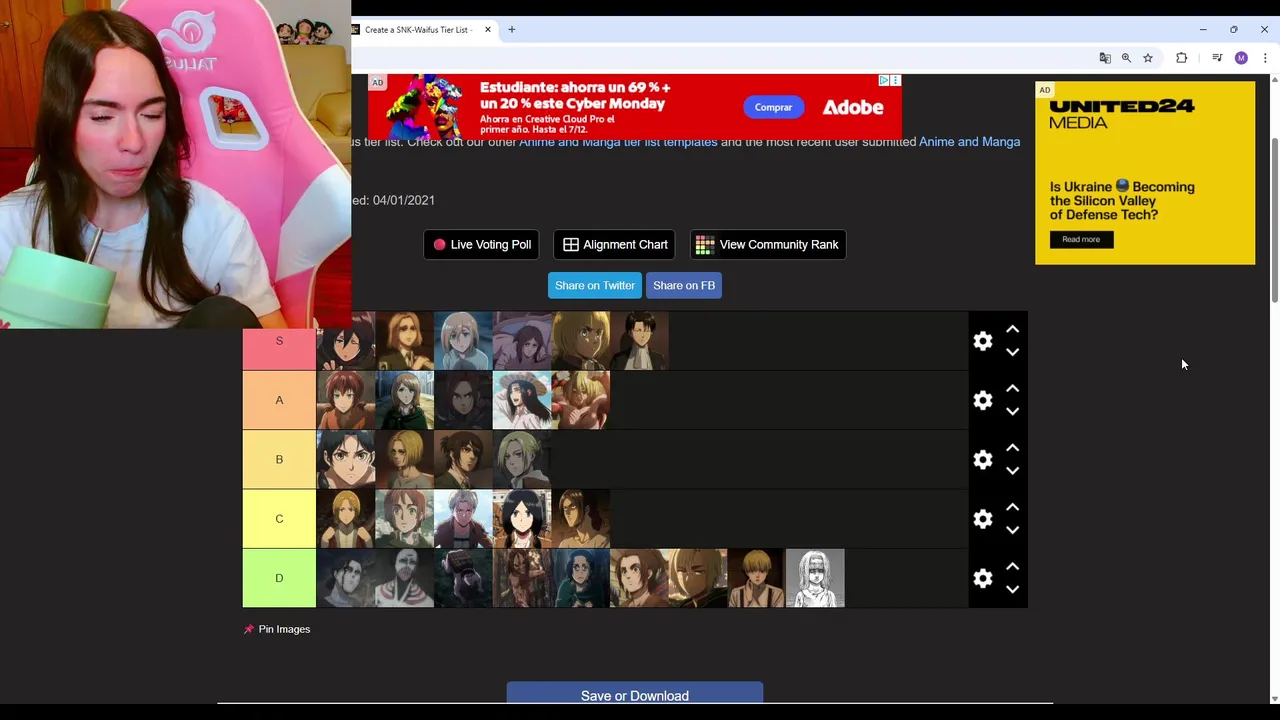This screenshot has width=1280, height=720.
Task: Open the browser extensions puzzle icon
Action: 1182,58
